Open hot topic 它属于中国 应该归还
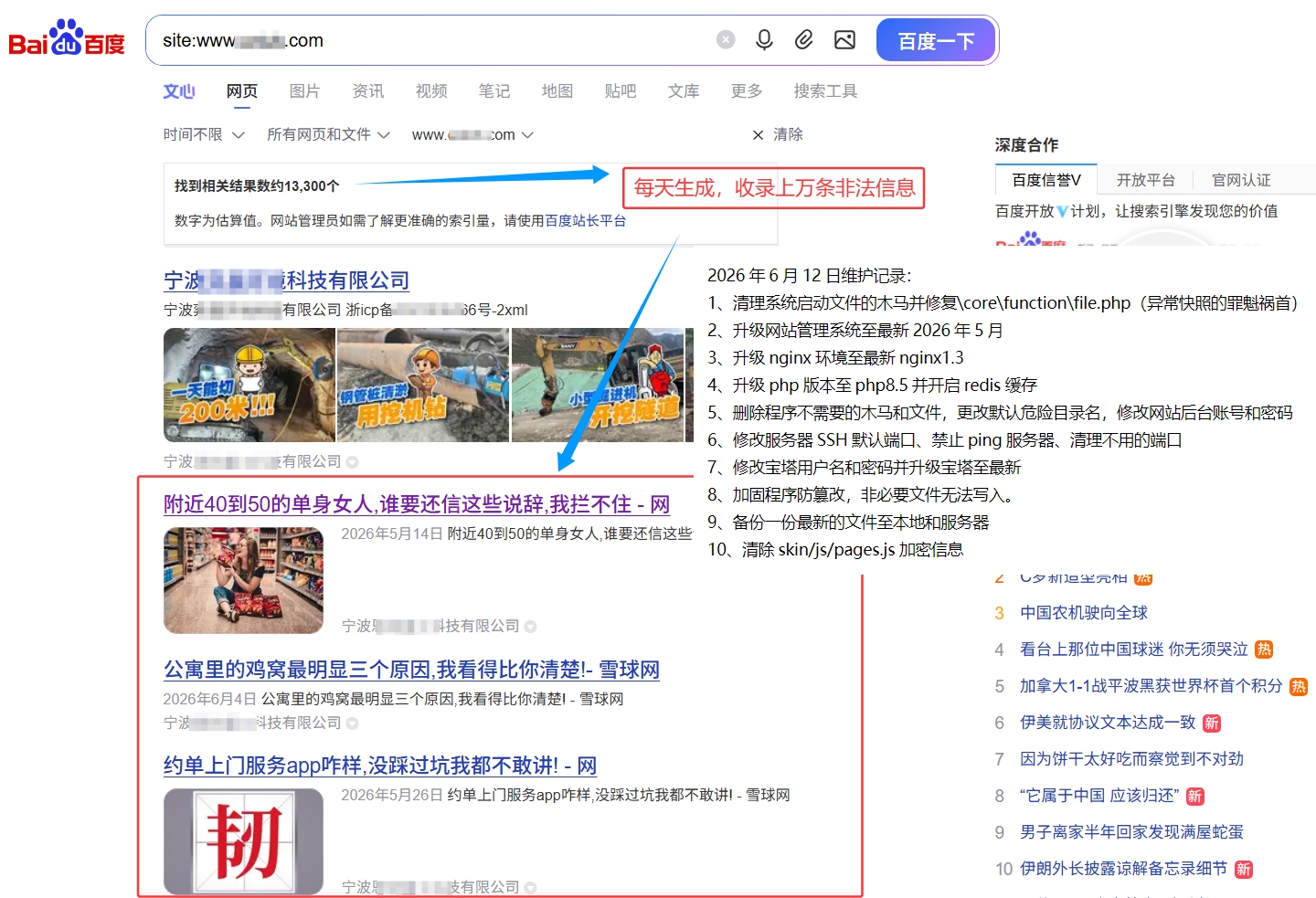The width and height of the screenshot is (1316, 898). (1099, 796)
